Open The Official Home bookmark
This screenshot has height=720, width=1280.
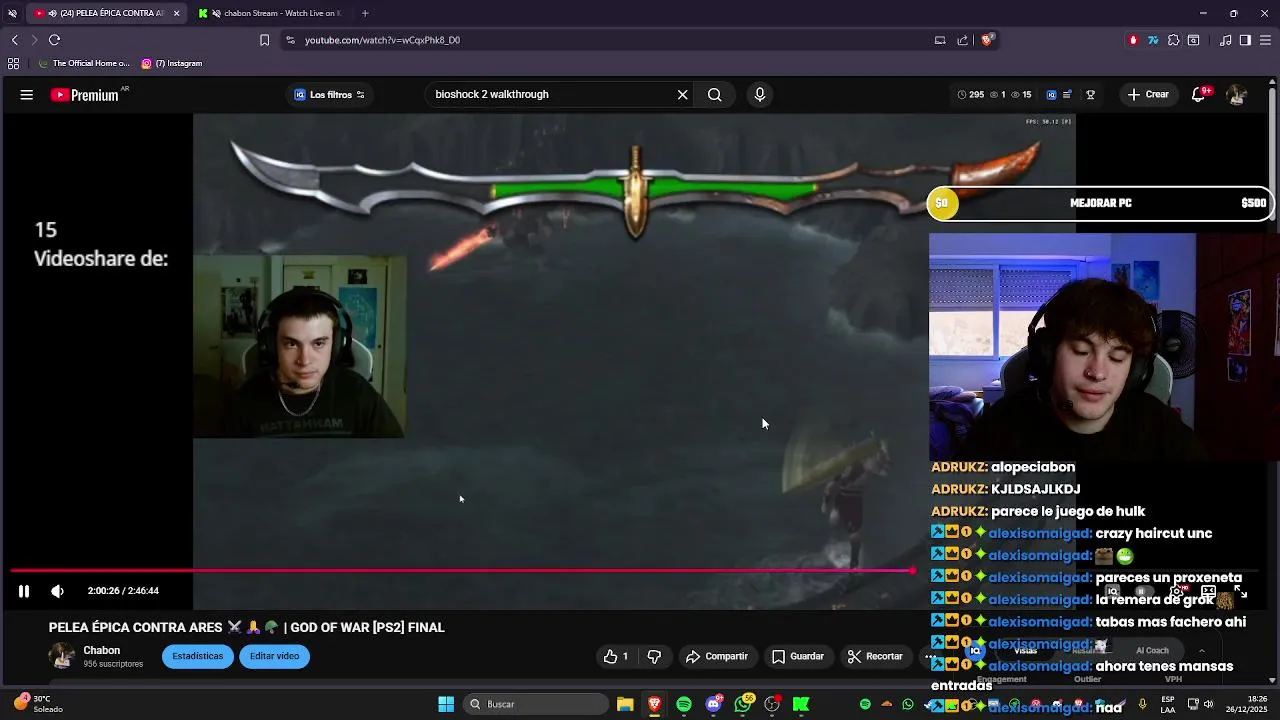pos(84,63)
